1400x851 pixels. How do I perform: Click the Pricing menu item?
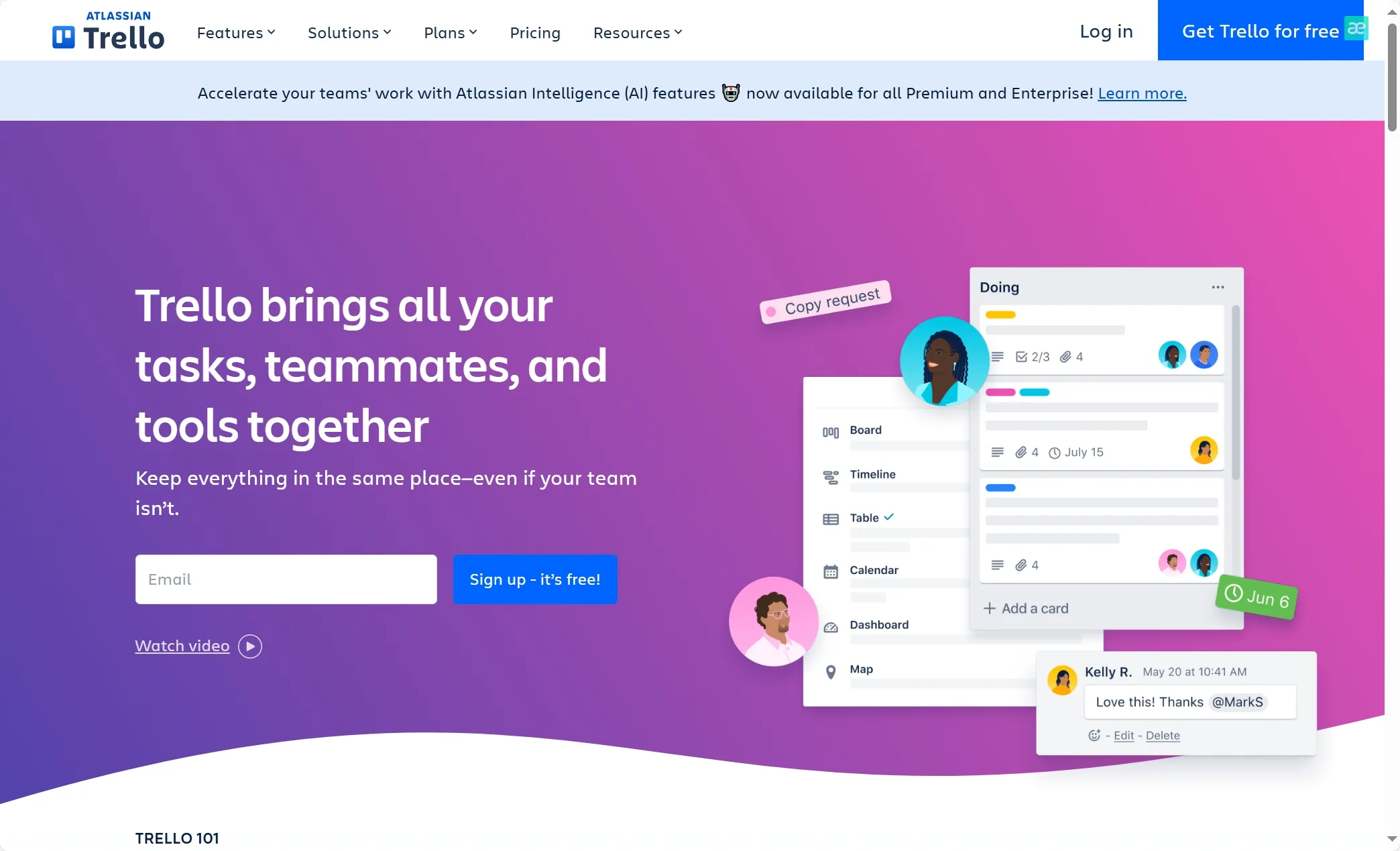pos(534,32)
